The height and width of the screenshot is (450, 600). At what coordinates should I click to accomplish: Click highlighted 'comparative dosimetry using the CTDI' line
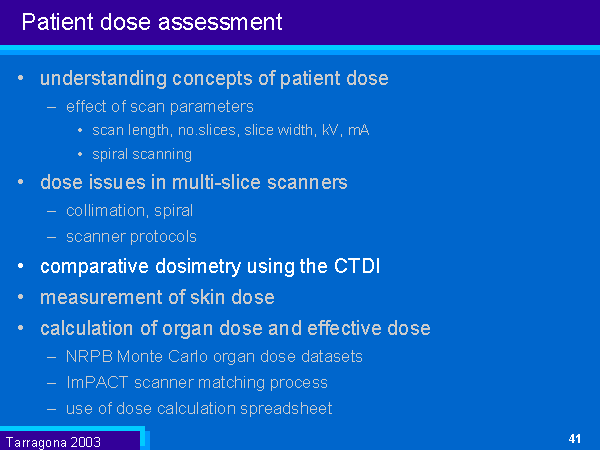(x=210, y=267)
